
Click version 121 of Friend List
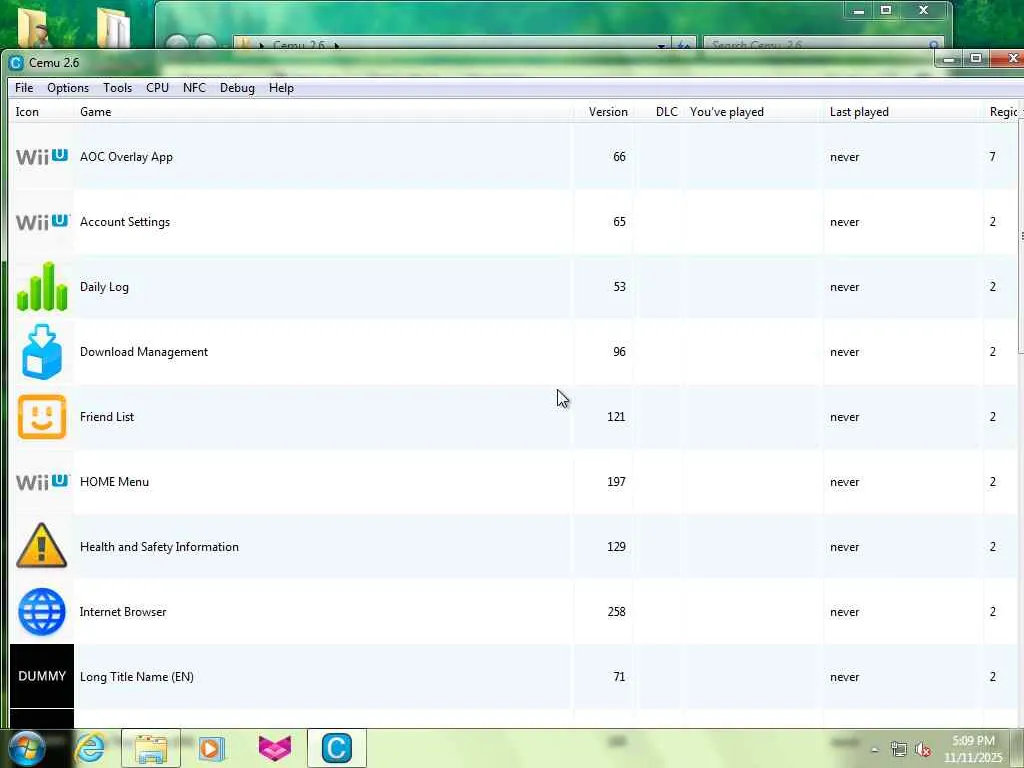(616, 417)
